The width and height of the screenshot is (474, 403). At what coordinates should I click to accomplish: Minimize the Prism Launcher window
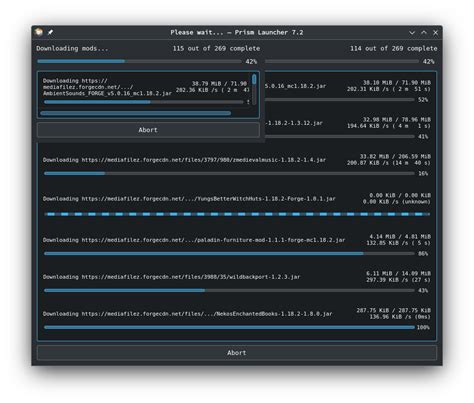(412, 33)
